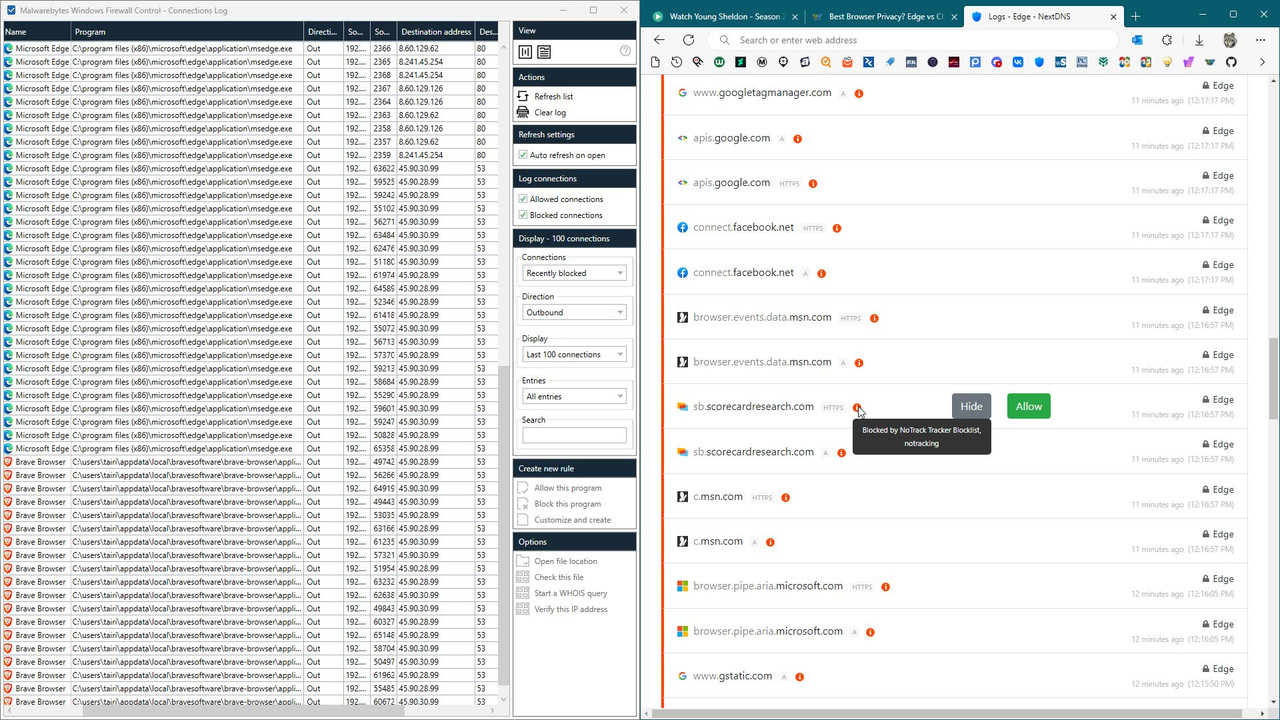Open a new browser tab with plus button

point(1135,17)
